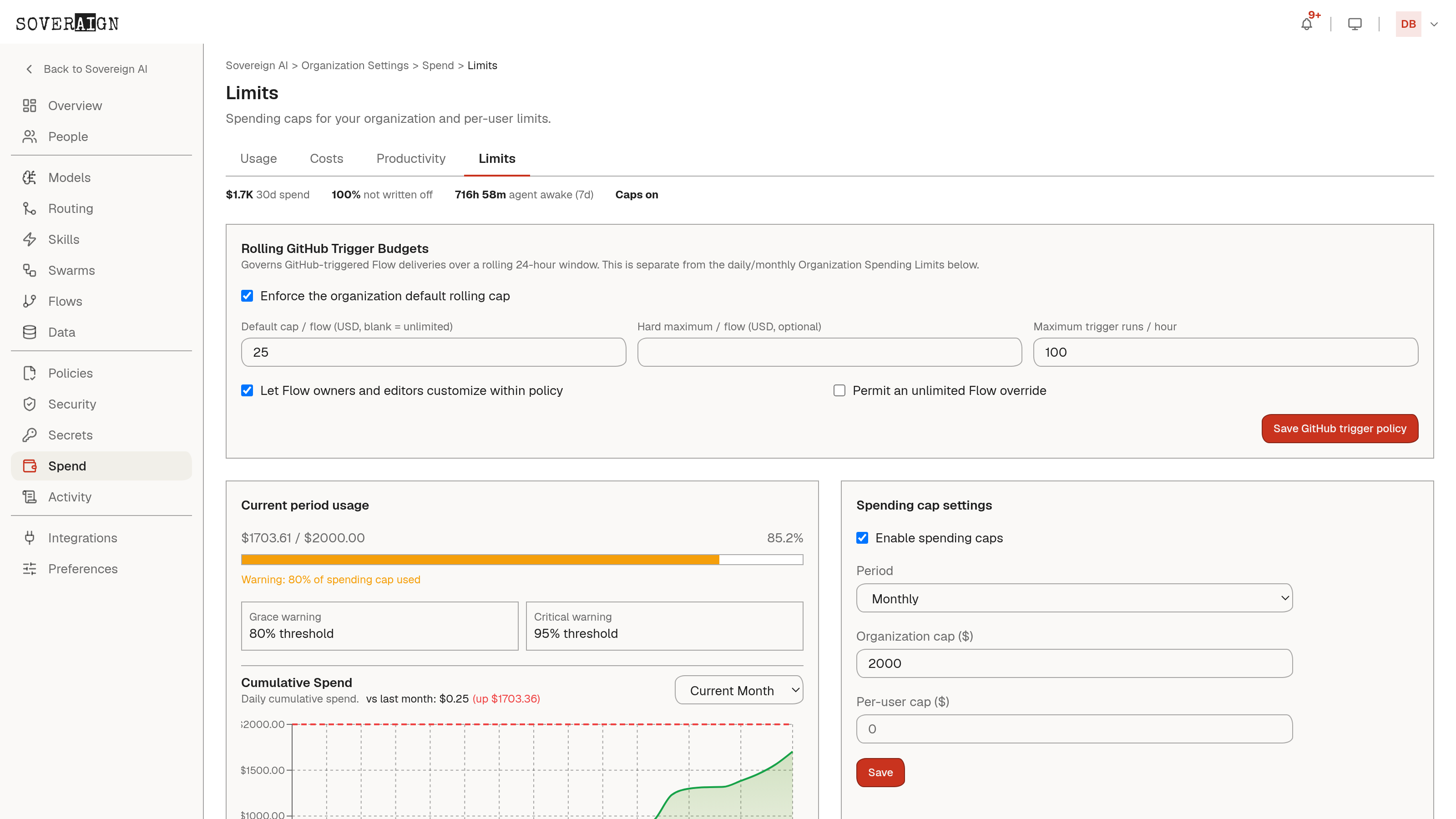The image size is (1456, 819).
Task: Click '100% not written off' text
Action: click(x=382, y=194)
